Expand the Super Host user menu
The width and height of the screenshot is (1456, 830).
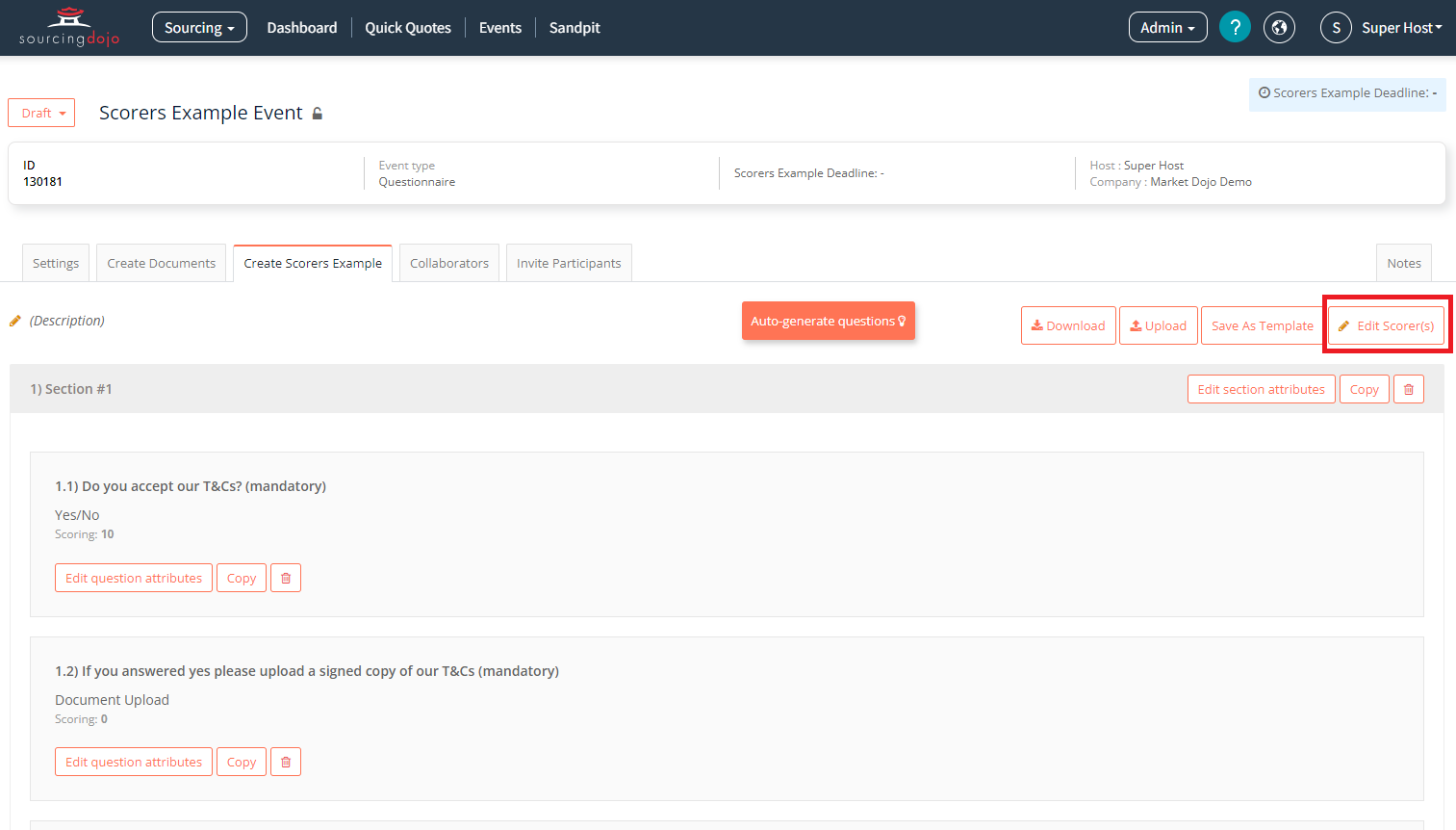click(1402, 27)
